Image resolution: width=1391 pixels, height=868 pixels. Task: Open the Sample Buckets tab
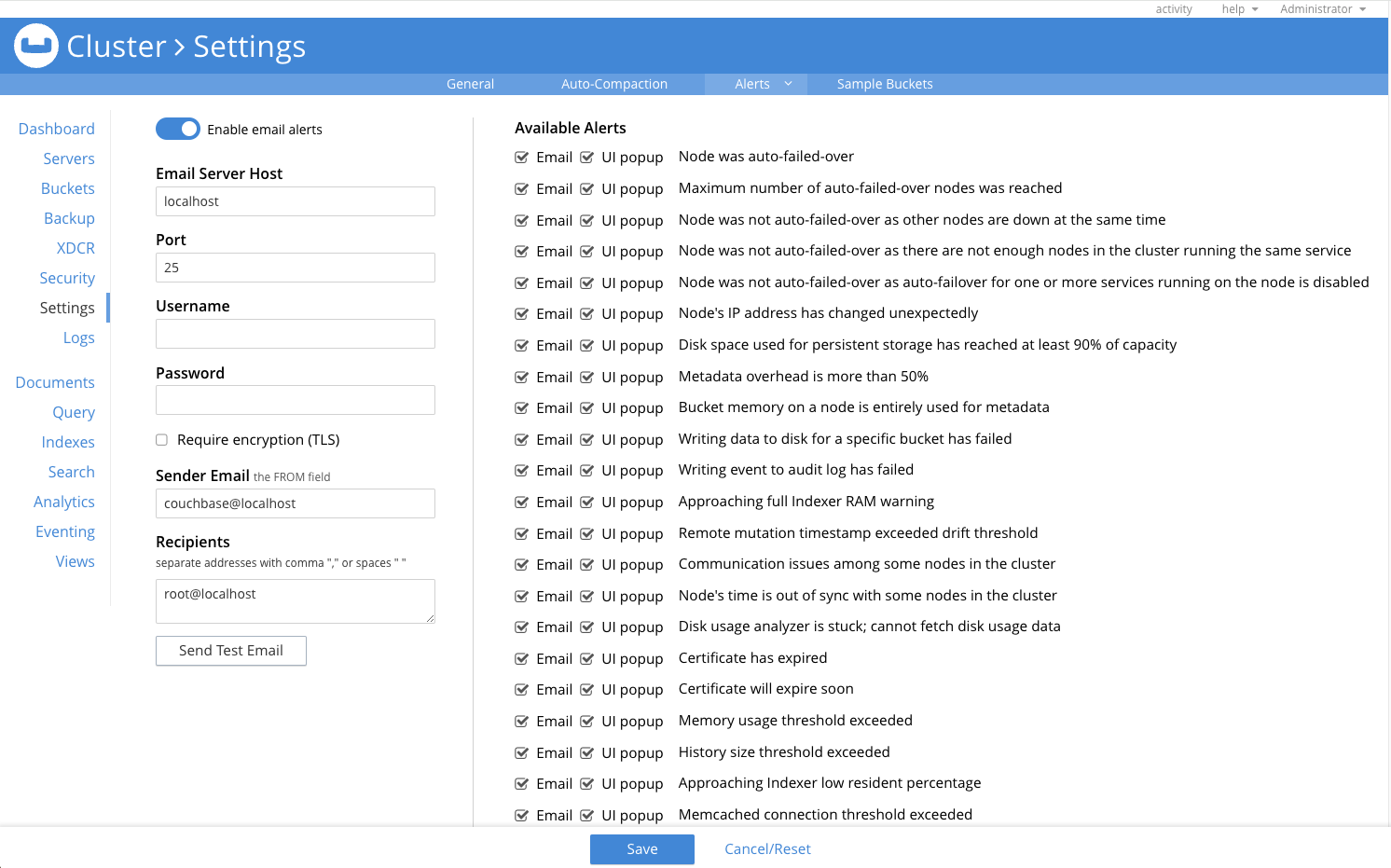884,84
